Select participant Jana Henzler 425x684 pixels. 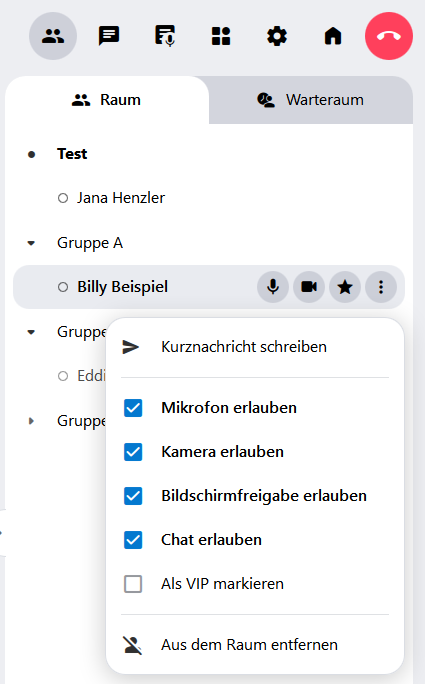pyautogui.click(x=121, y=198)
